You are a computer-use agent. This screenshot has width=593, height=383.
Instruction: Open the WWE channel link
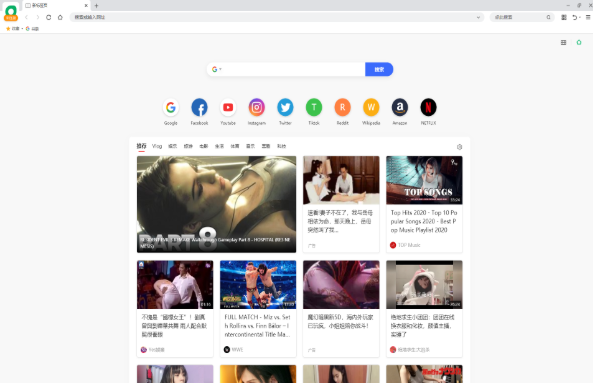pos(233,349)
